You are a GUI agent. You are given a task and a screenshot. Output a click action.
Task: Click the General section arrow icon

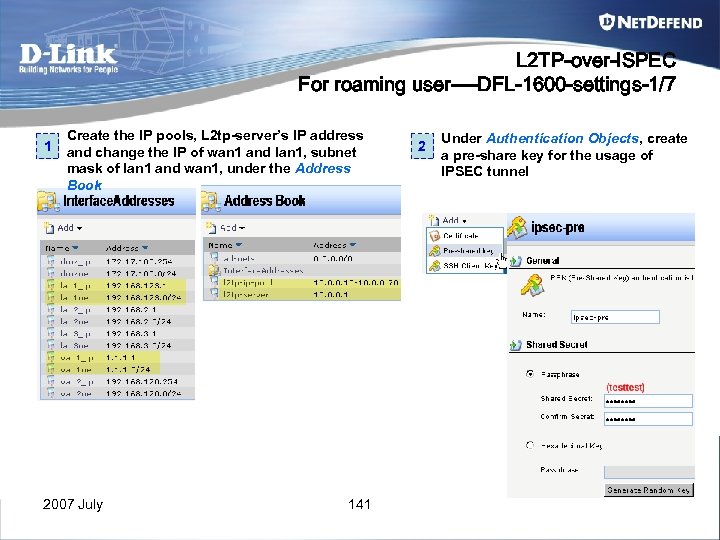pyautogui.click(x=516, y=261)
